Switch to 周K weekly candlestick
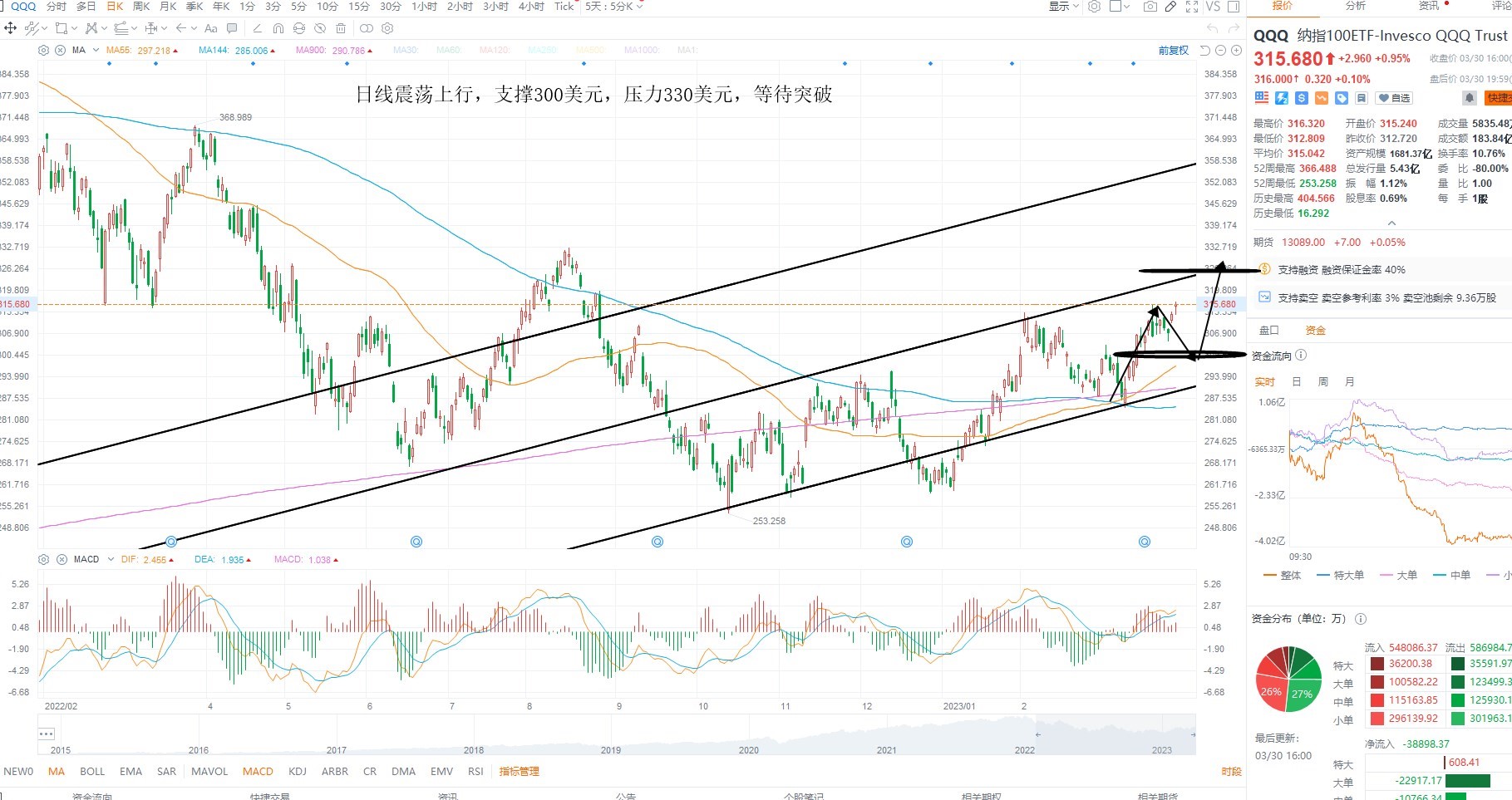Viewport: 1512px width, 800px height. point(141,7)
